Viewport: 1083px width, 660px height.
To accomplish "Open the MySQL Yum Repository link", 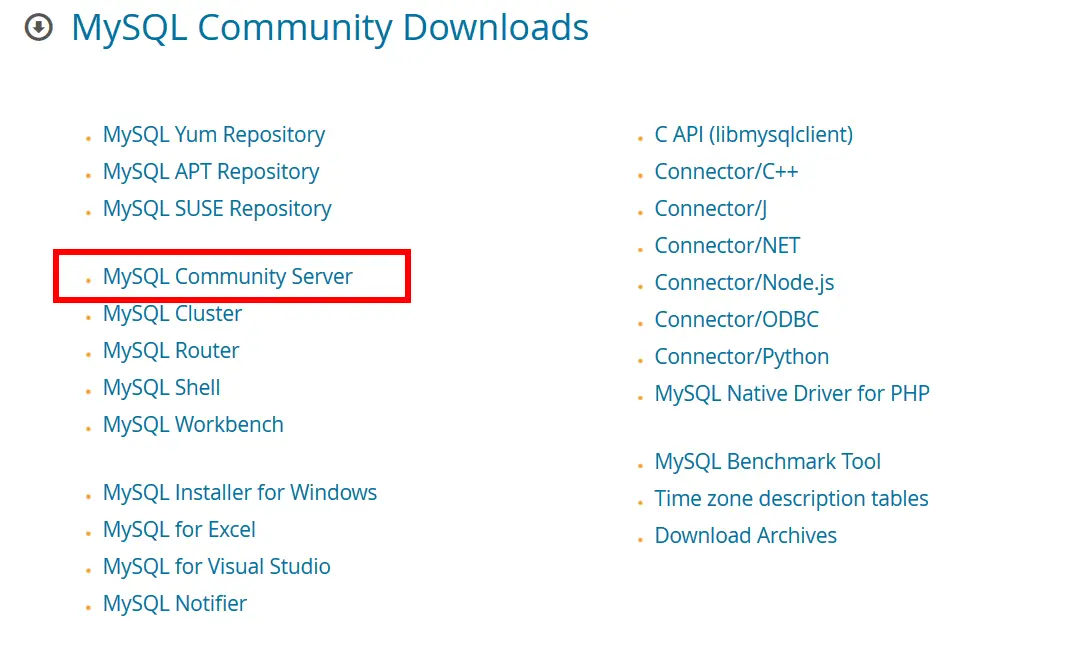I will point(214,135).
